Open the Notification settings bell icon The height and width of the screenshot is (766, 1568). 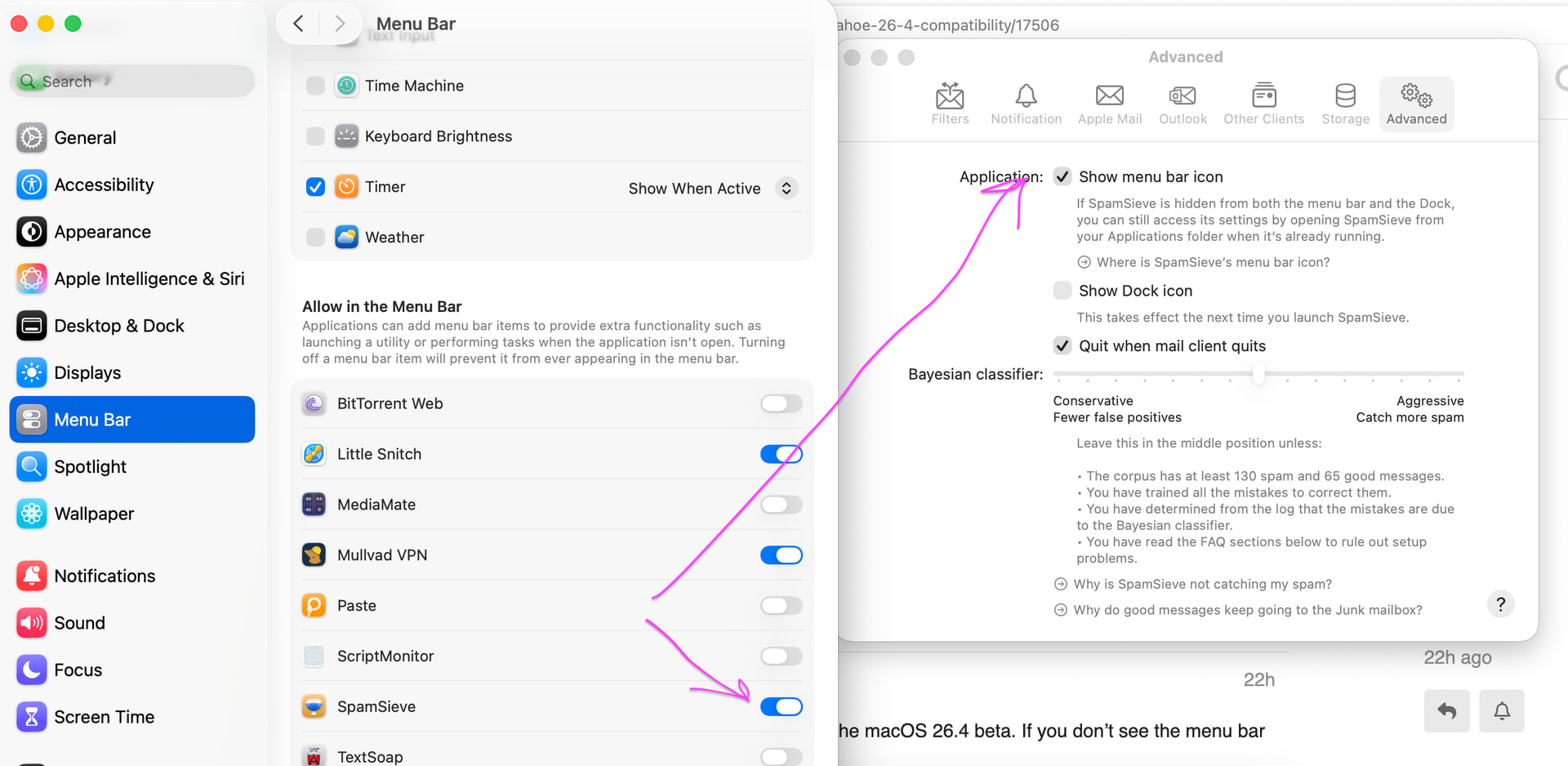[1026, 104]
